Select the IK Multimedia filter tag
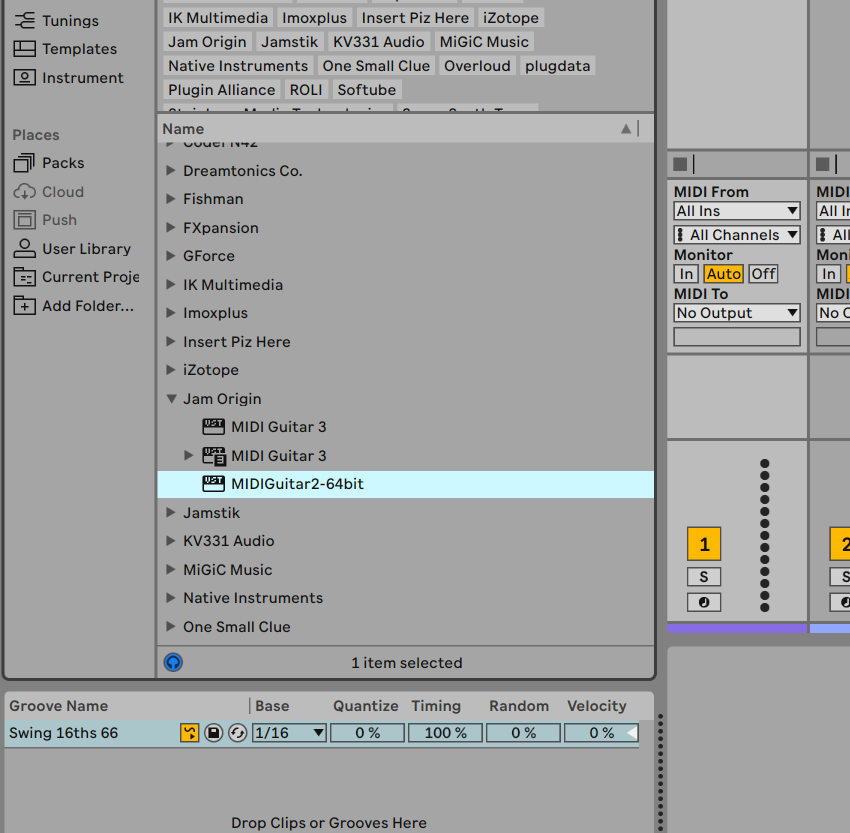This screenshot has width=850, height=833. (x=218, y=18)
